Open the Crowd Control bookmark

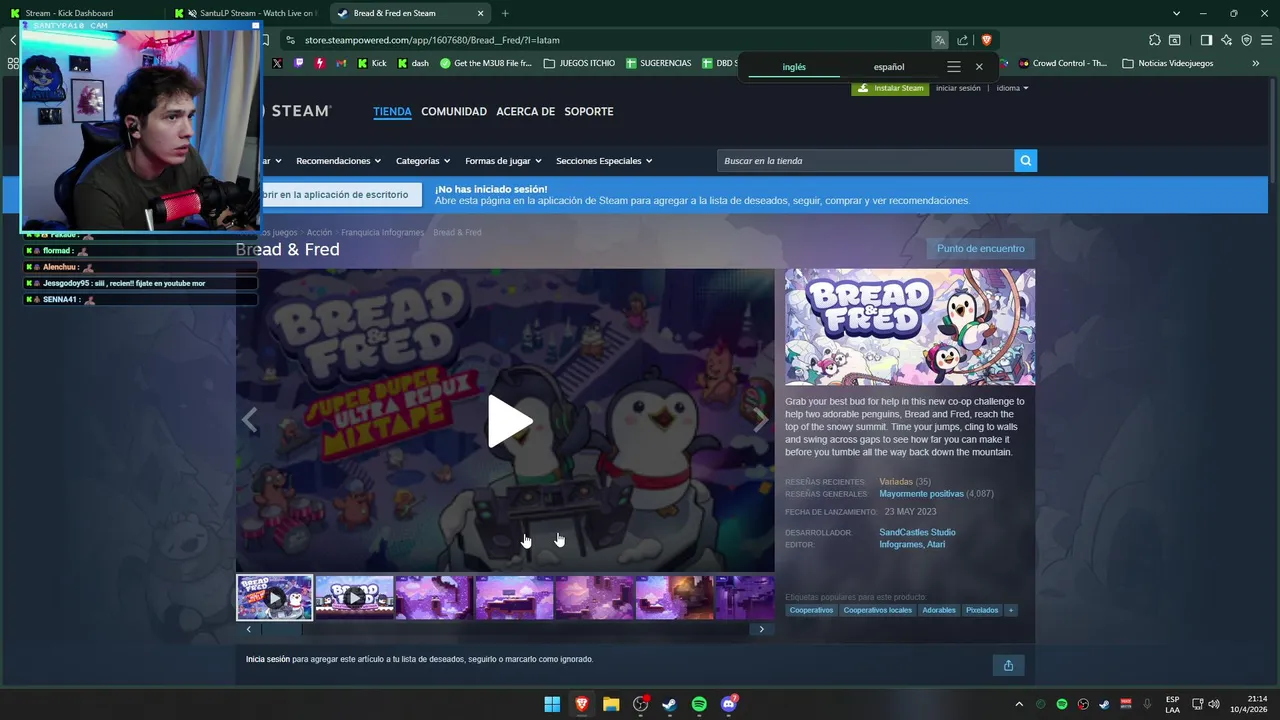coord(1063,63)
